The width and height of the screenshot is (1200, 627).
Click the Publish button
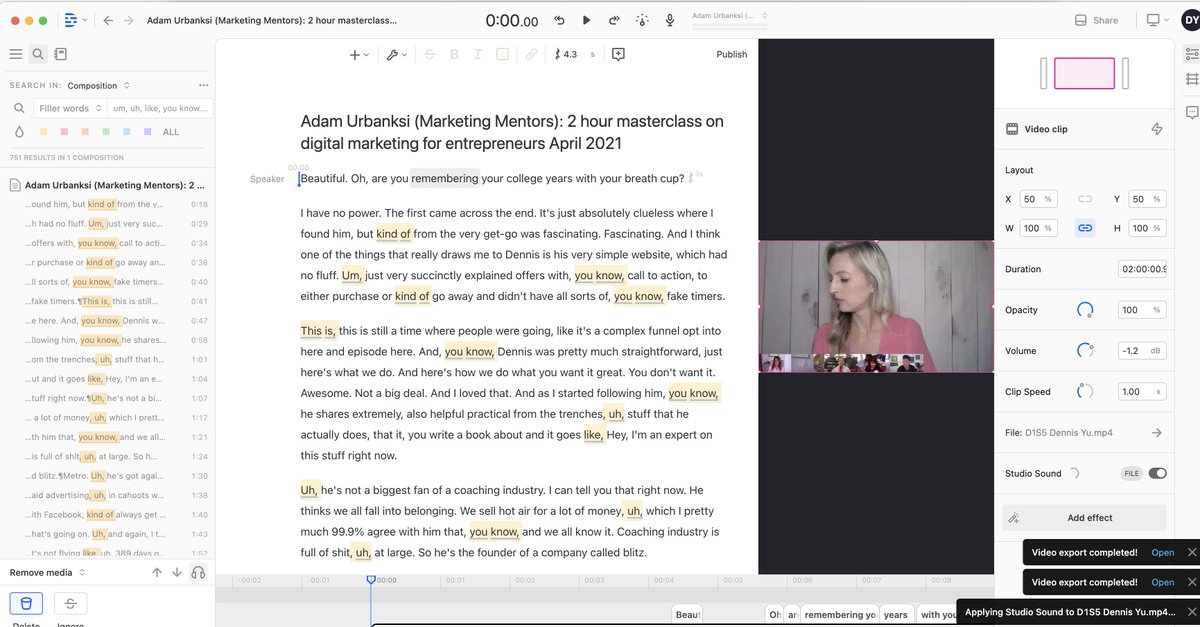coord(732,54)
